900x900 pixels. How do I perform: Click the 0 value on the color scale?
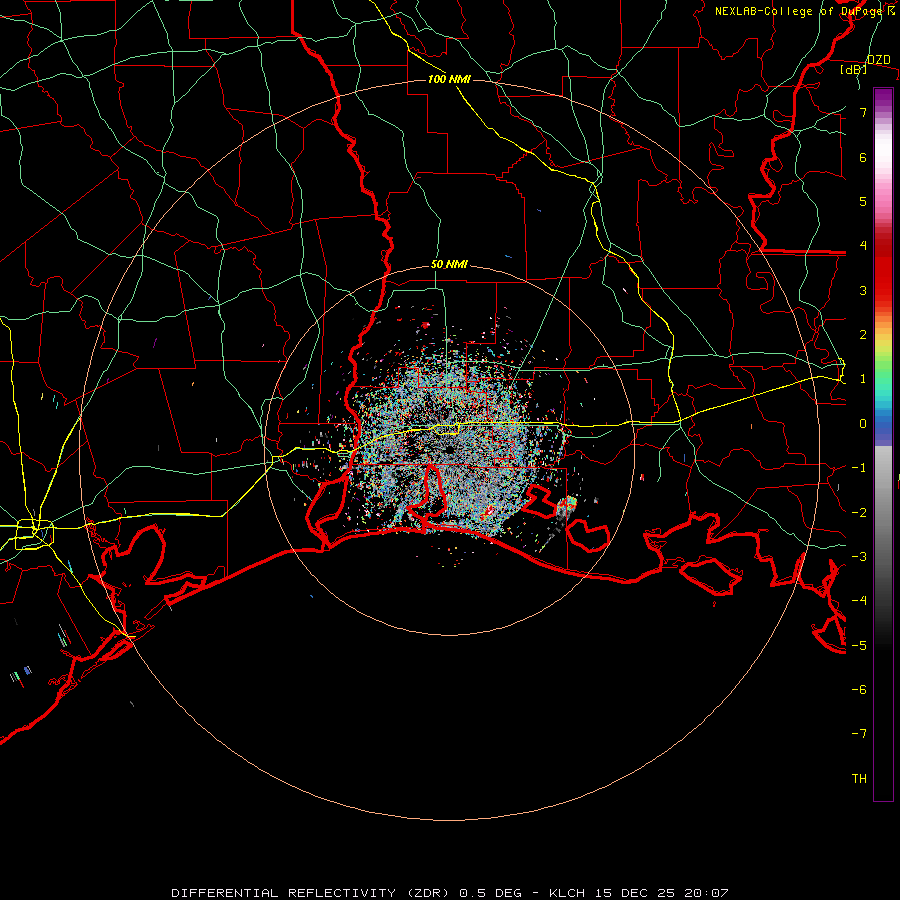point(863,424)
